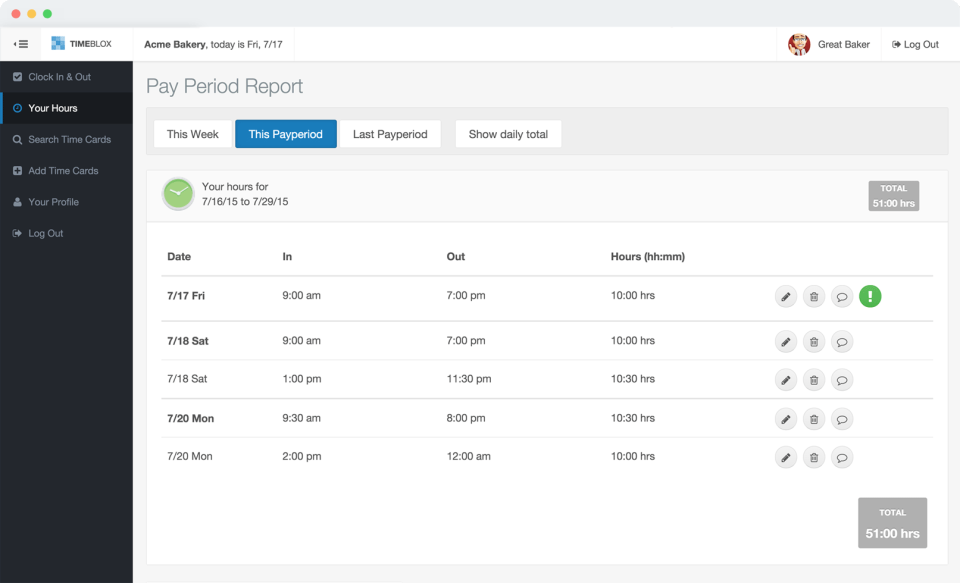This screenshot has width=960, height=583.
Task: Select the Last Payperiod tab
Action: [390, 134]
